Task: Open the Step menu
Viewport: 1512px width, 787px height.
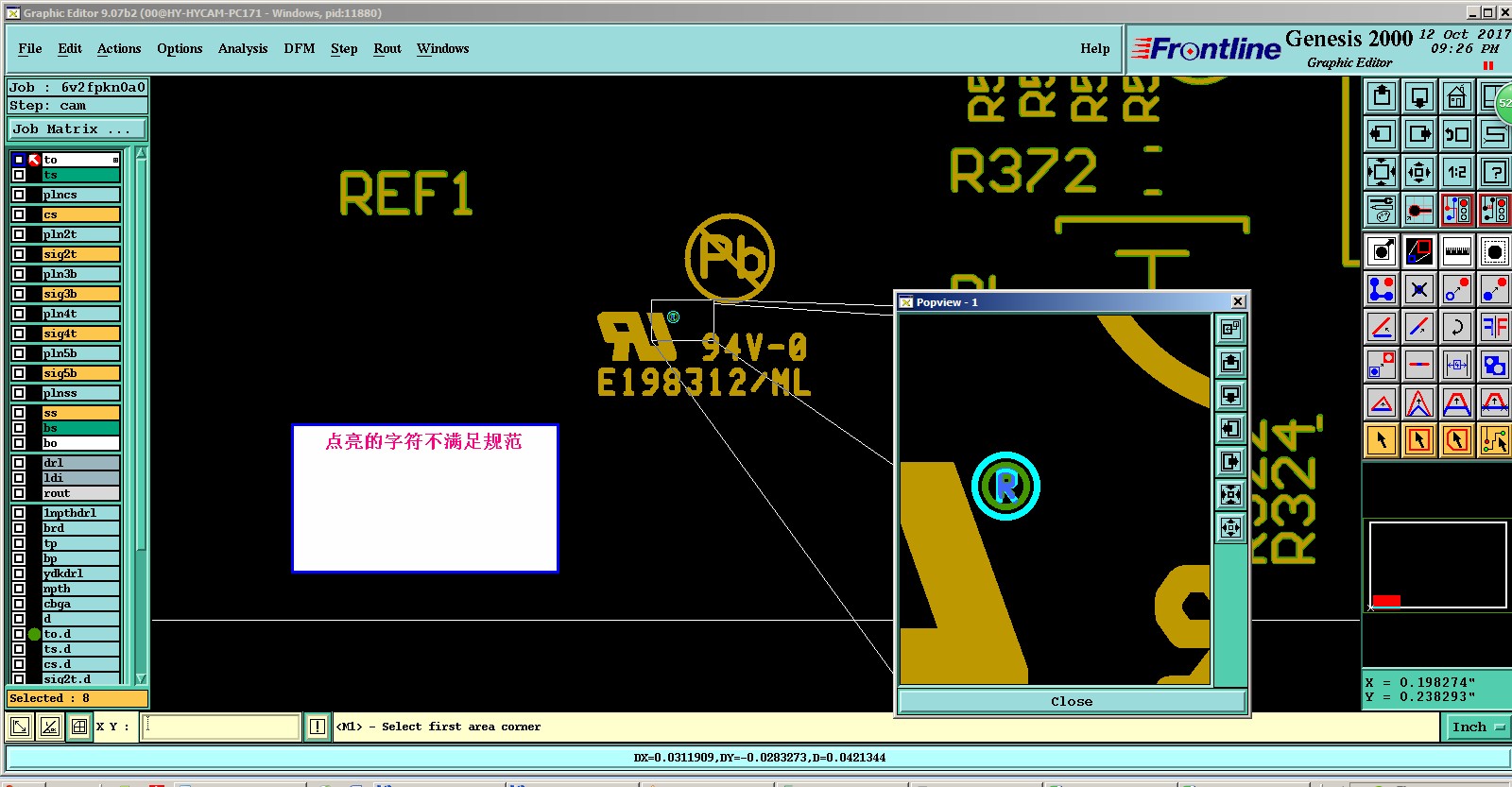Action: pos(344,49)
